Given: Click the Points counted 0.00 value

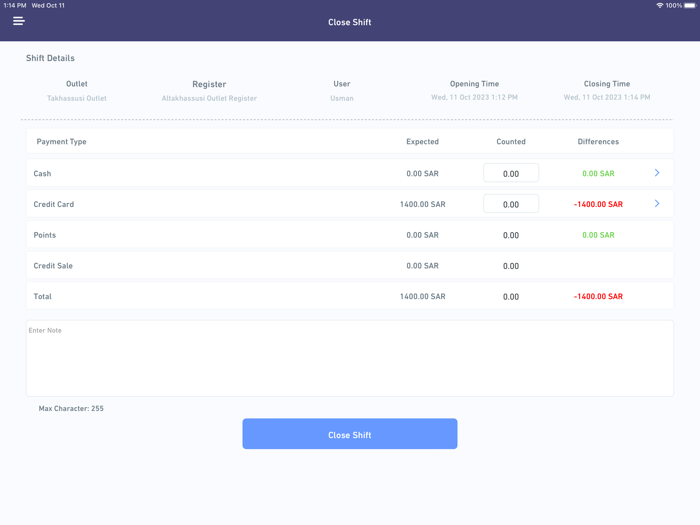Looking at the screenshot, I should click(x=511, y=235).
